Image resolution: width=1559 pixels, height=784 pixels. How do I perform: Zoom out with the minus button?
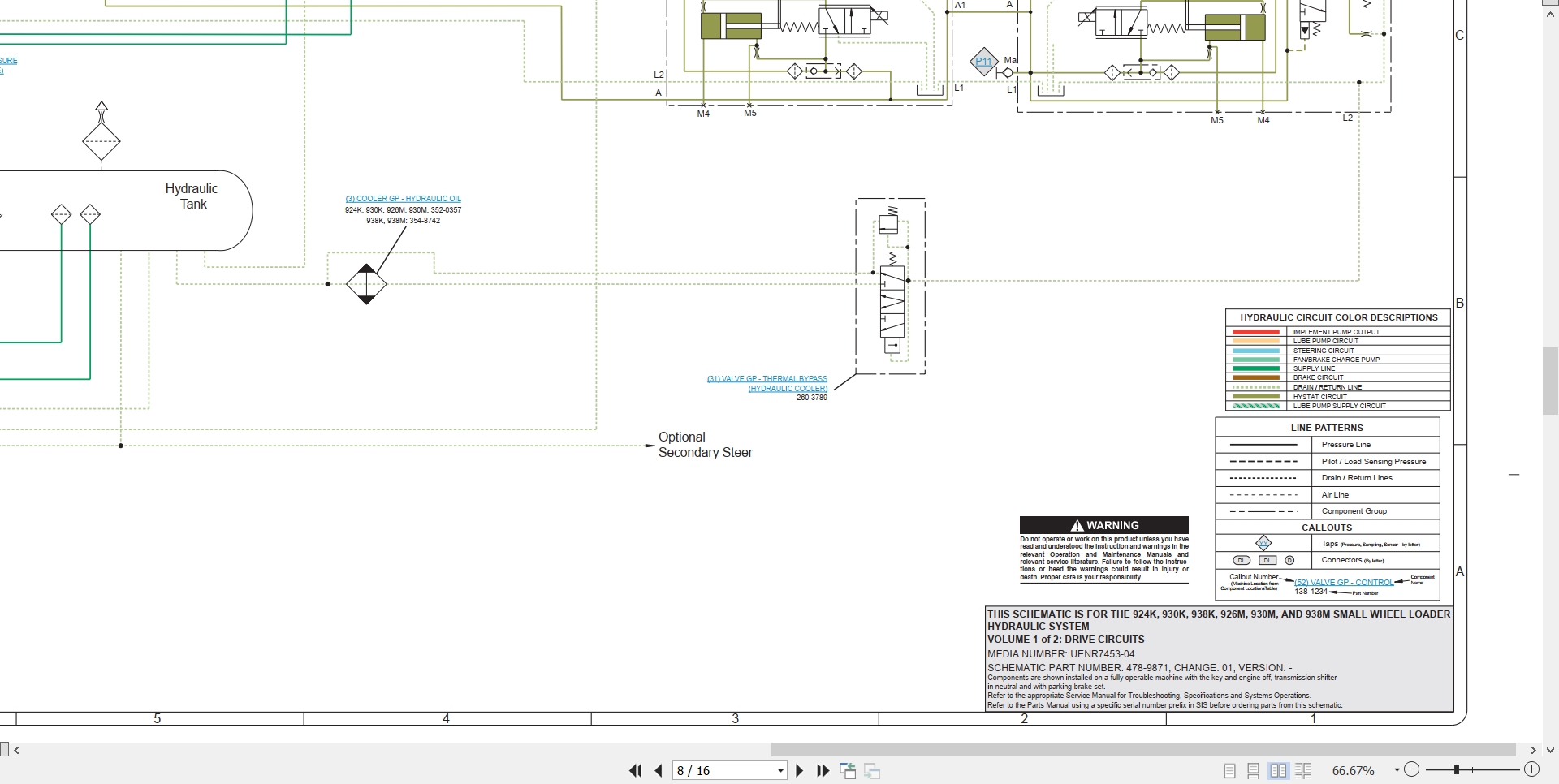point(1411,769)
